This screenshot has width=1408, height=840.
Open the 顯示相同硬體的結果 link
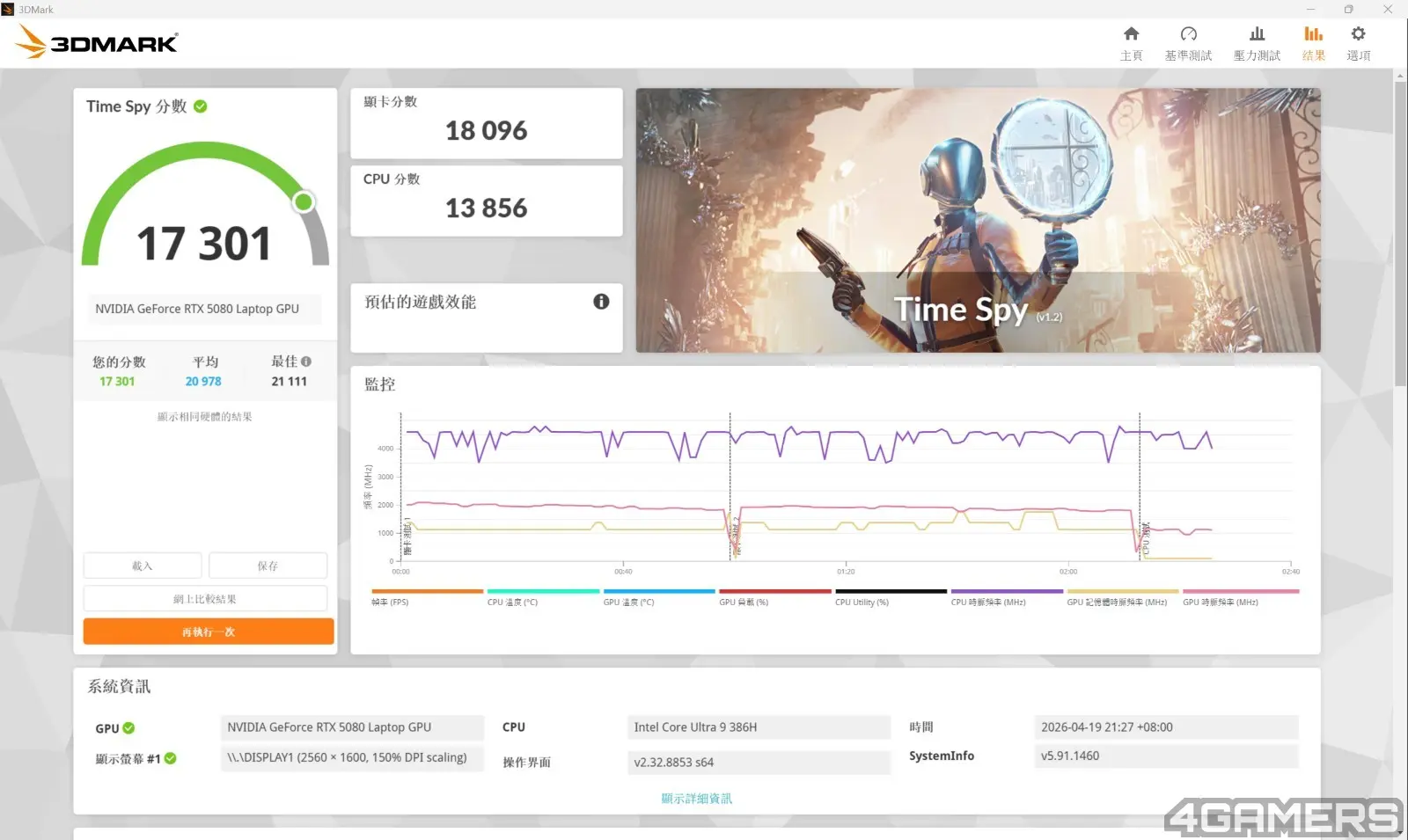point(205,417)
